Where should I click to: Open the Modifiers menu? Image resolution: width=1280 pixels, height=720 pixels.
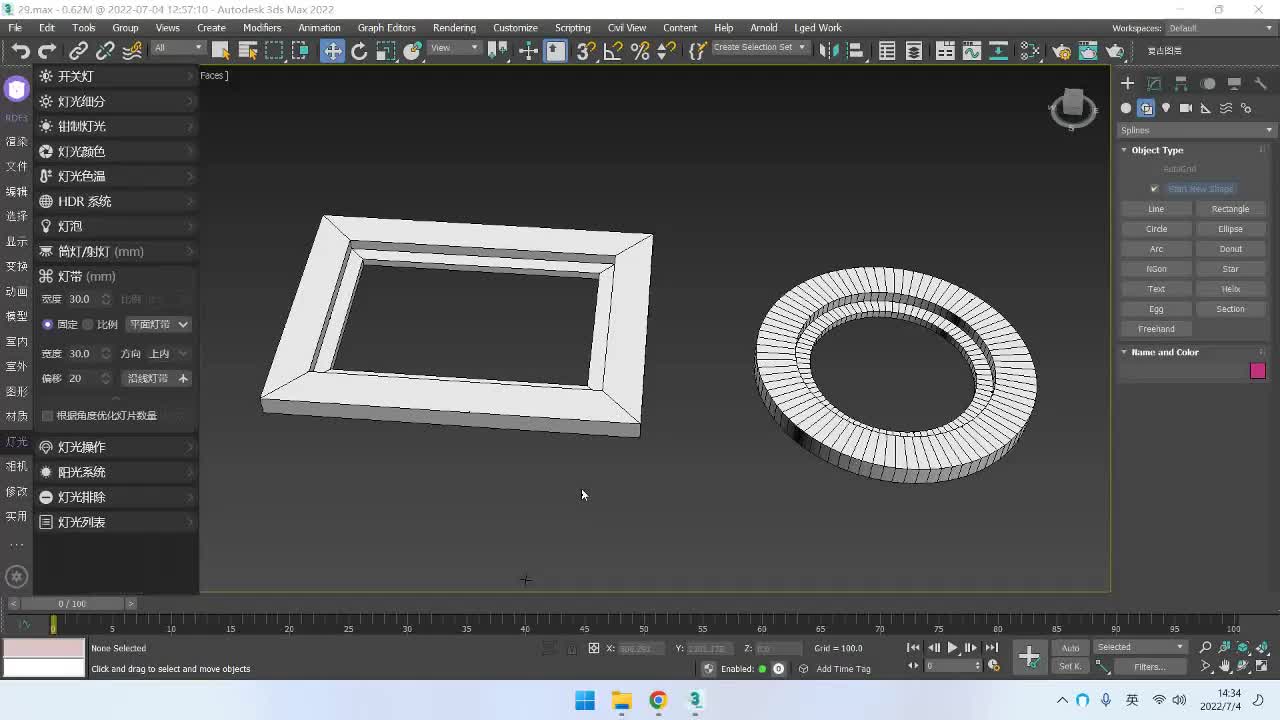(262, 28)
